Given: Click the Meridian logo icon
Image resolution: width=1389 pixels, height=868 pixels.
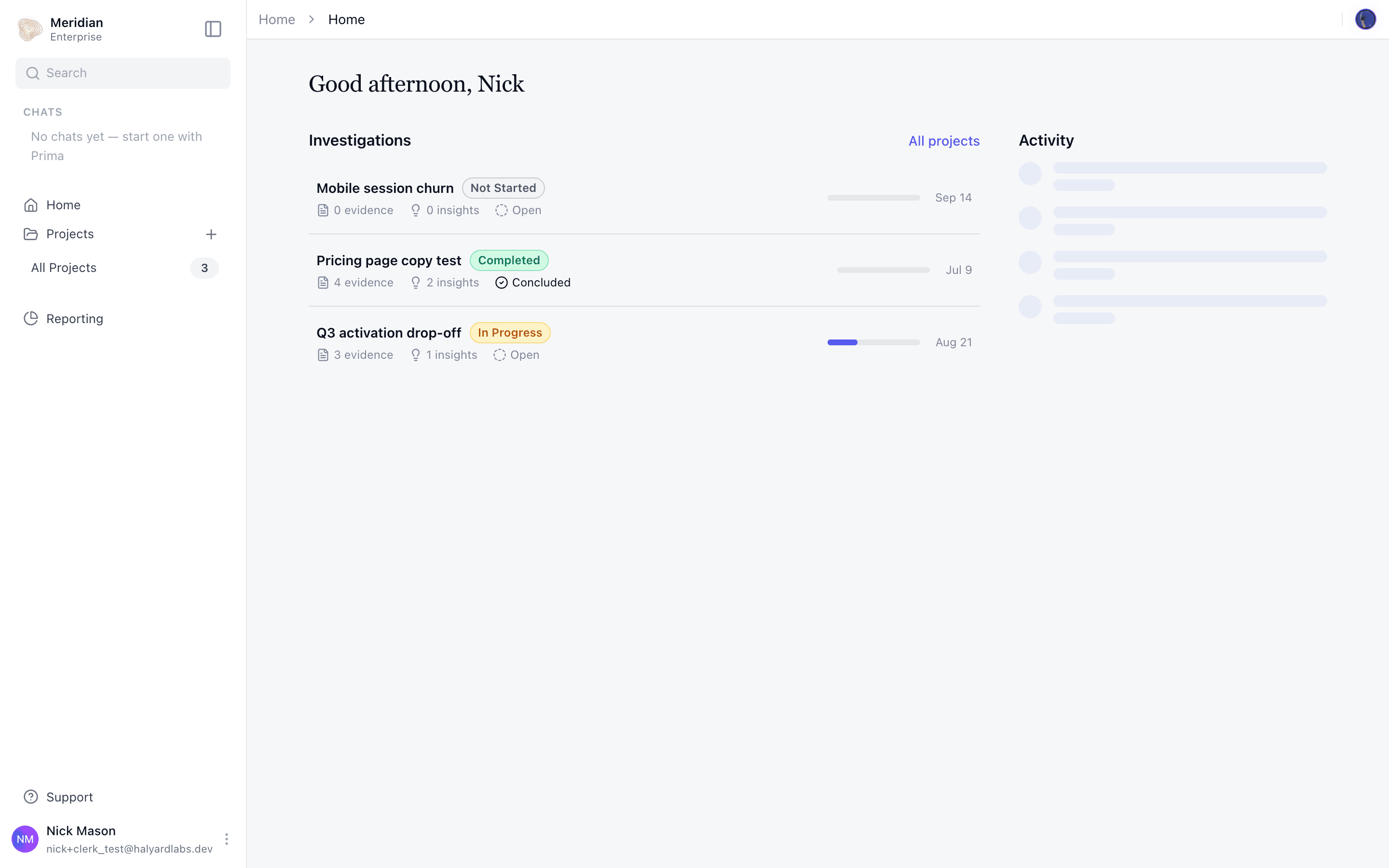Looking at the screenshot, I should click(x=30, y=29).
